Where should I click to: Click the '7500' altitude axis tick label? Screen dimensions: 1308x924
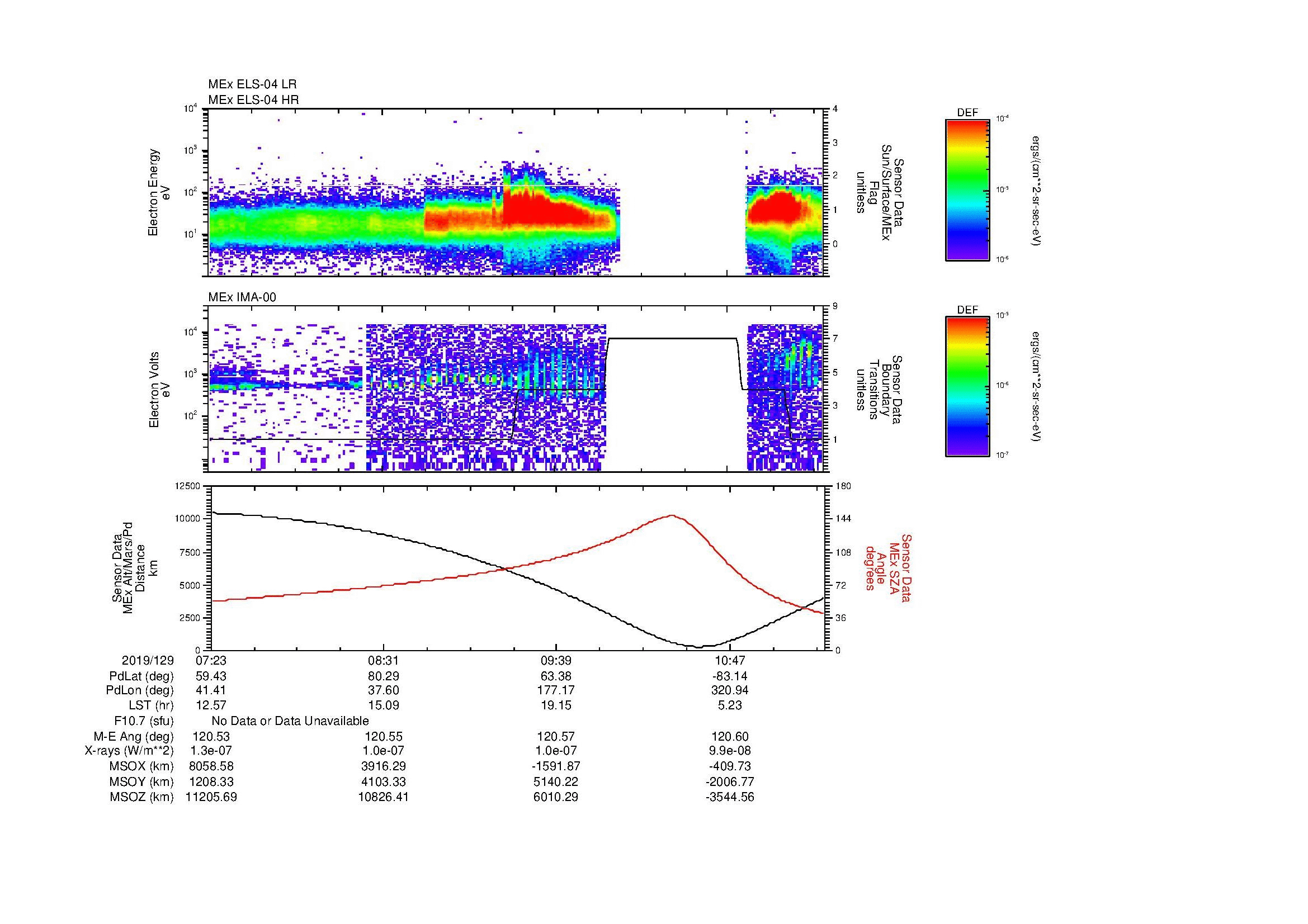click(190, 552)
